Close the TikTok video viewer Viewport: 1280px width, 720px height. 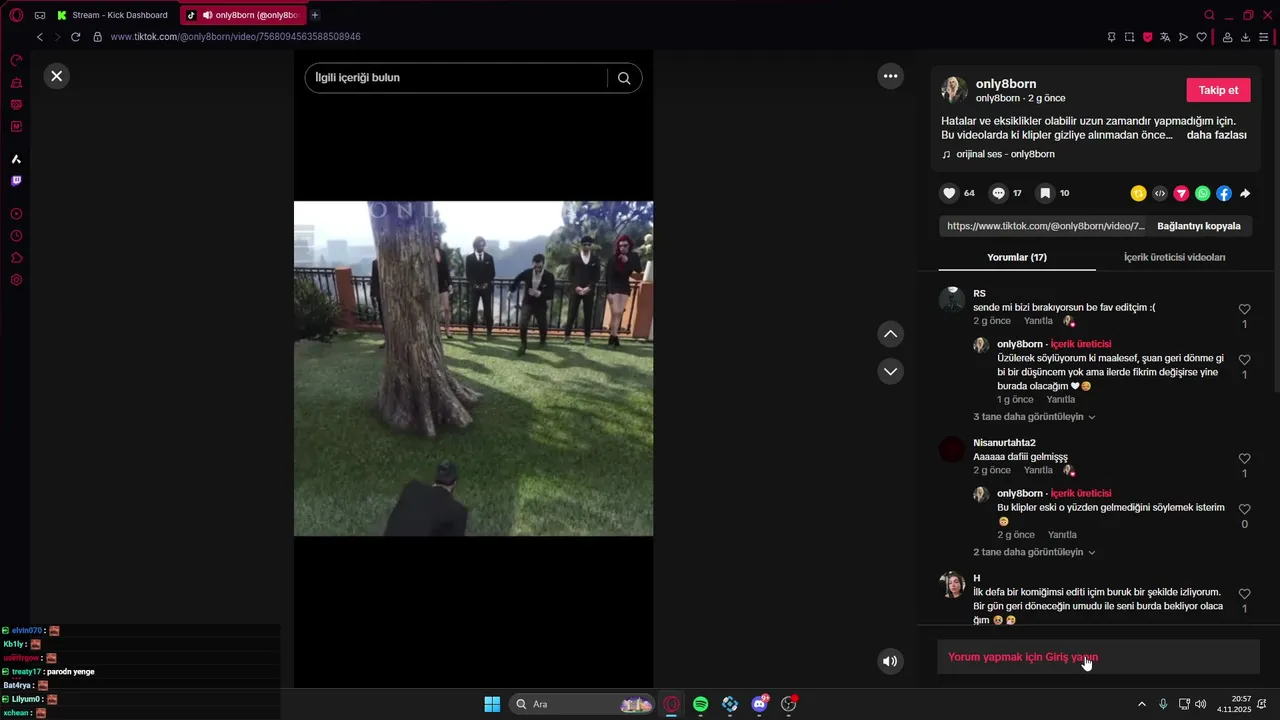click(57, 76)
